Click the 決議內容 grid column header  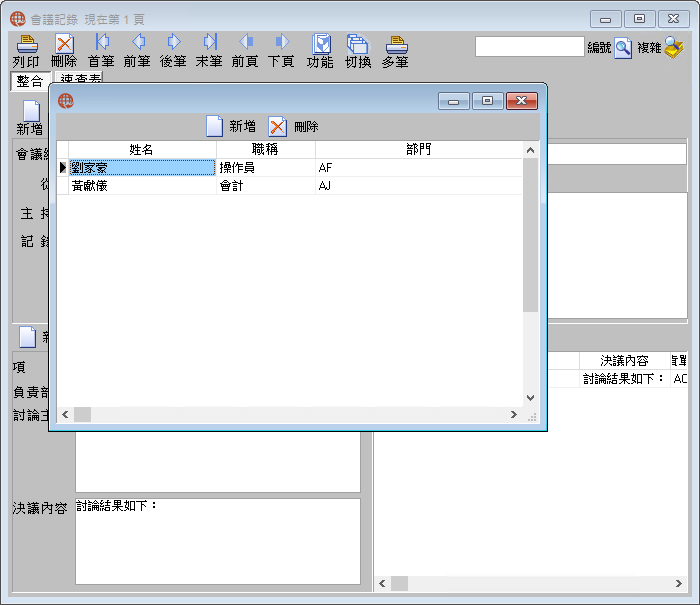click(x=624, y=360)
